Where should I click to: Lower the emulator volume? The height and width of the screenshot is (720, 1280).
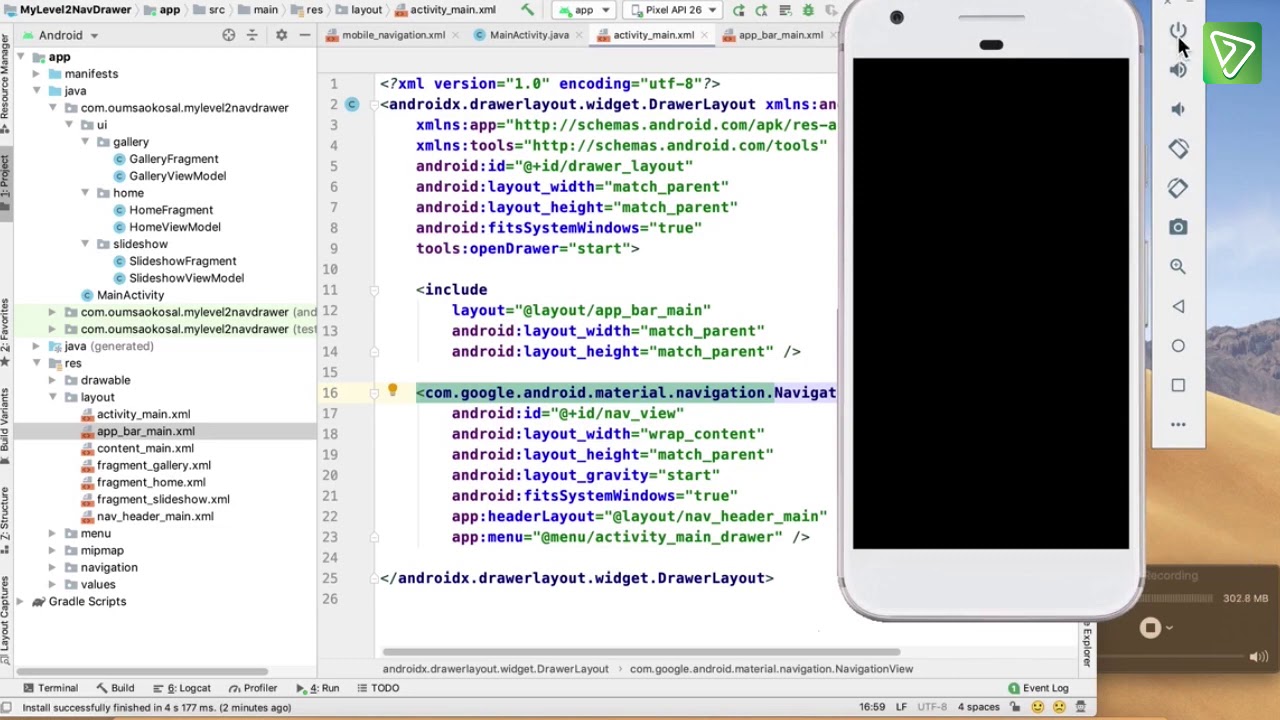click(1178, 109)
